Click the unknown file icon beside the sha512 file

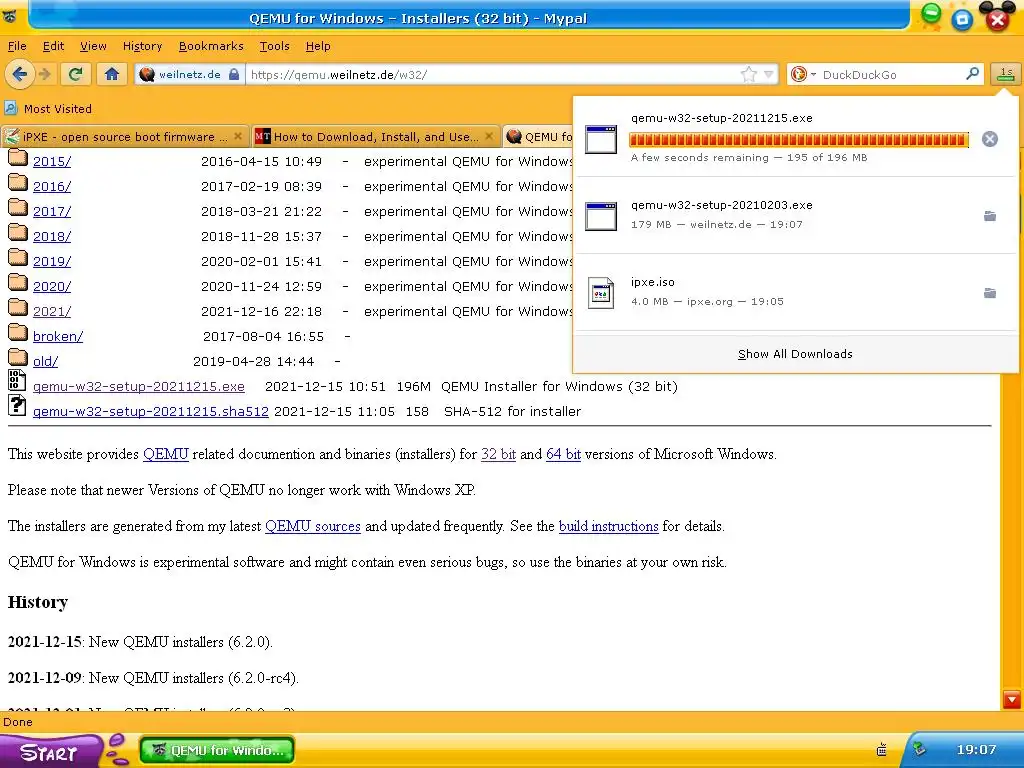click(x=17, y=406)
